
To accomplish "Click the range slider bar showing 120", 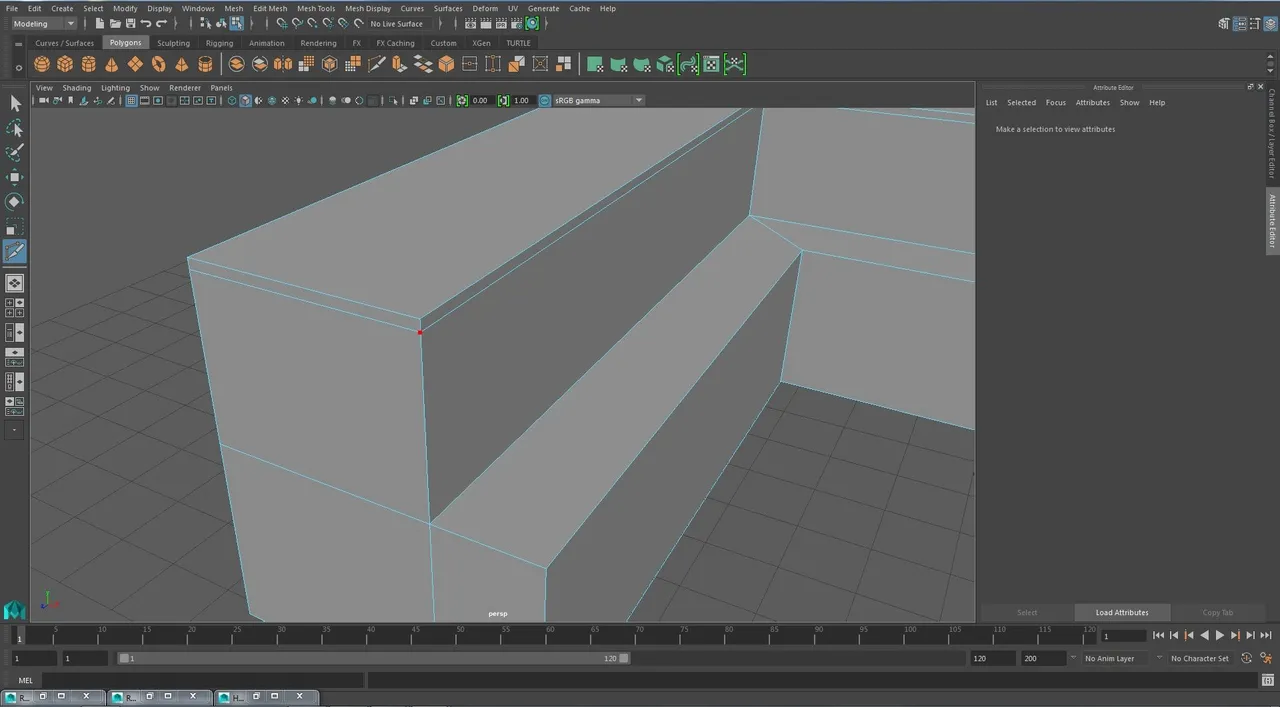I will tap(374, 658).
